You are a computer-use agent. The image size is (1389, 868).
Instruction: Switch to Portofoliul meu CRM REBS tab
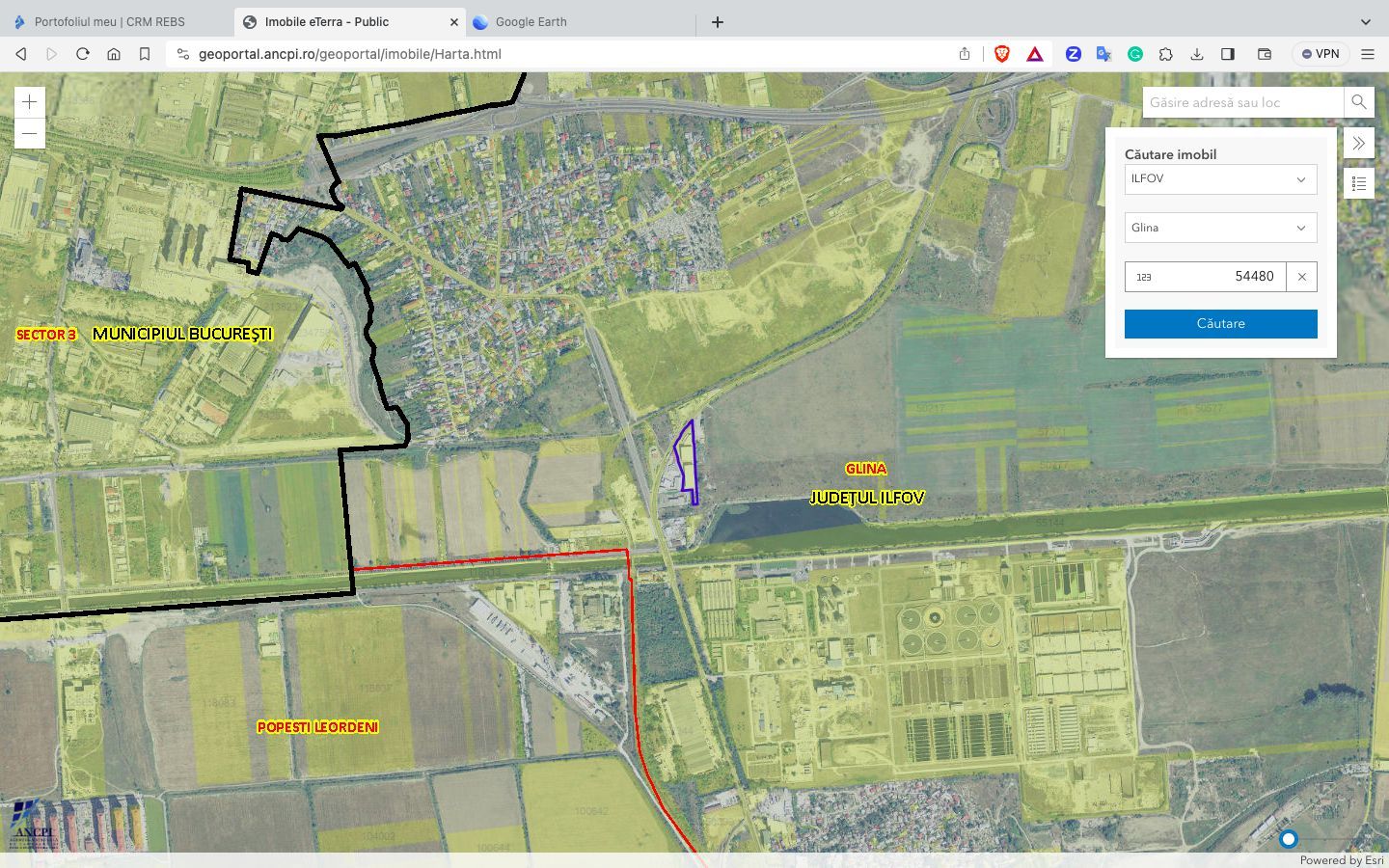(109, 21)
